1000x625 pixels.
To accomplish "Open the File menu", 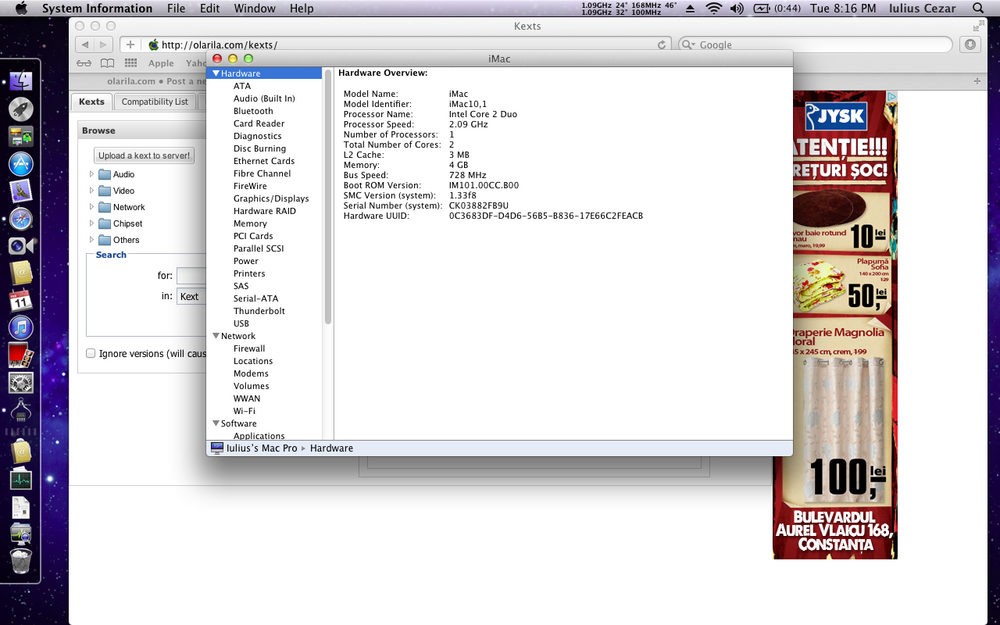I will click(176, 8).
